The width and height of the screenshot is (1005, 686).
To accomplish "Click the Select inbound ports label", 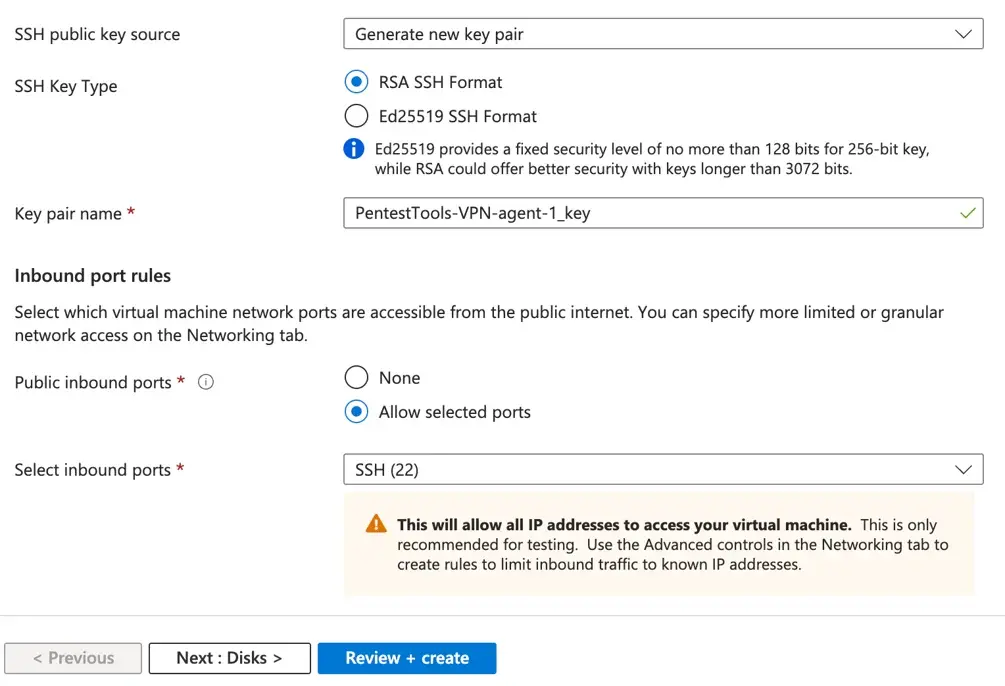I will point(93,470).
